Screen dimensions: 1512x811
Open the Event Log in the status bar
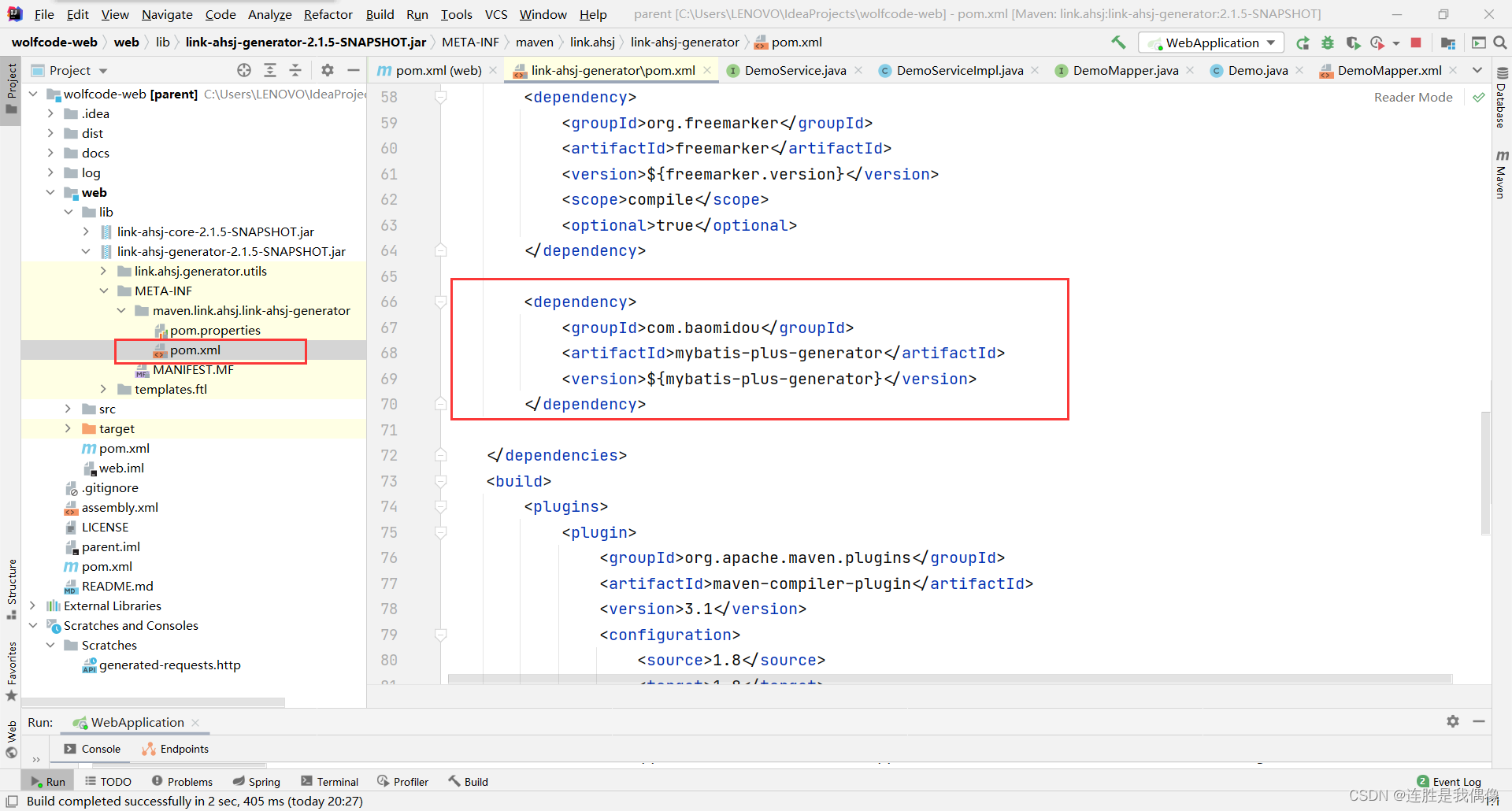(1455, 780)
